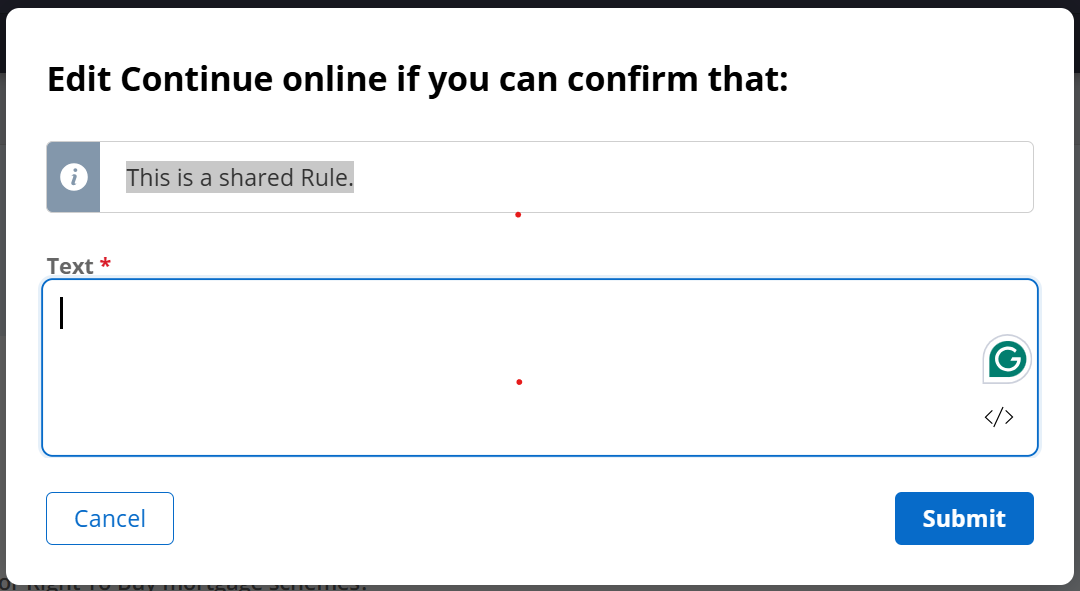Click the partly hidden page text below the dialog
The height and width of the screenshot is (591, 1080).
(x=200, y=585)
